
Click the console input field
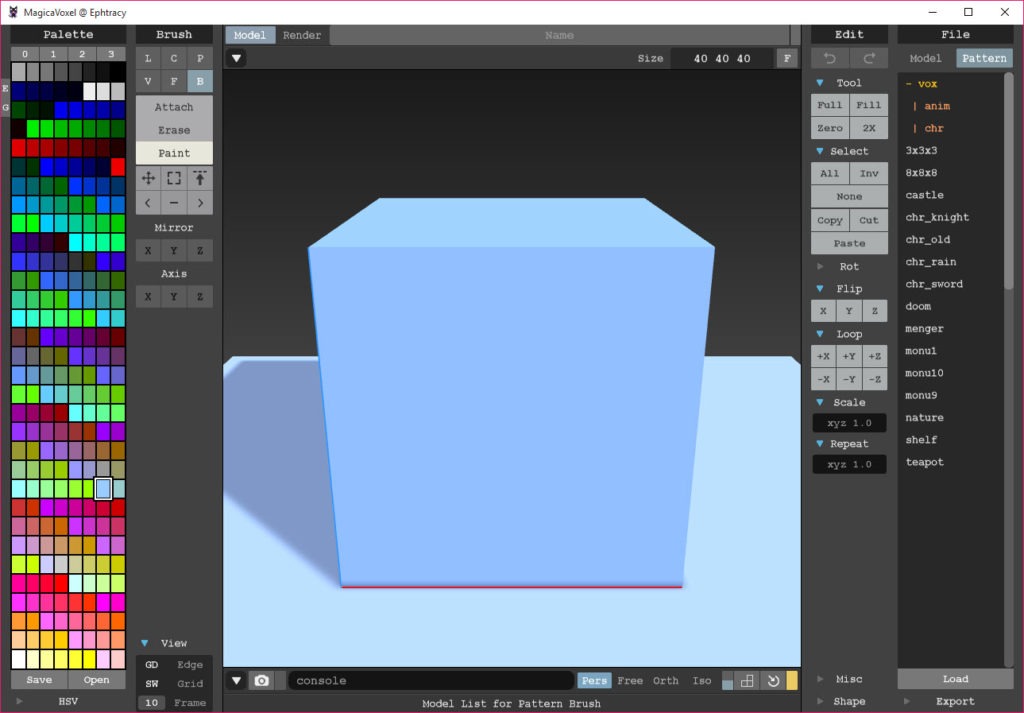coord(430,681)
